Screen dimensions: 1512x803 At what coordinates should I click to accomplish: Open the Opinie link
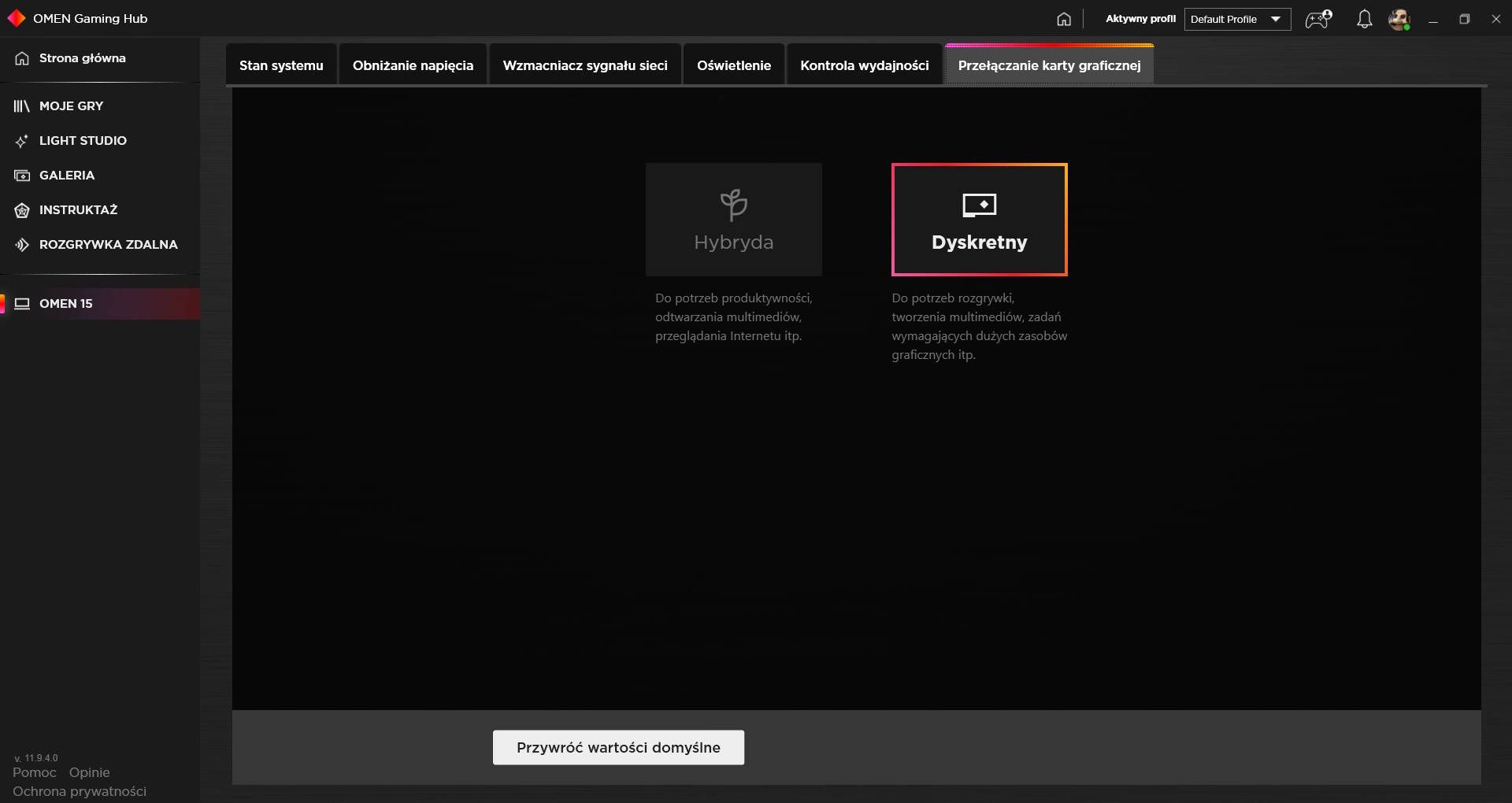point(89,772)
